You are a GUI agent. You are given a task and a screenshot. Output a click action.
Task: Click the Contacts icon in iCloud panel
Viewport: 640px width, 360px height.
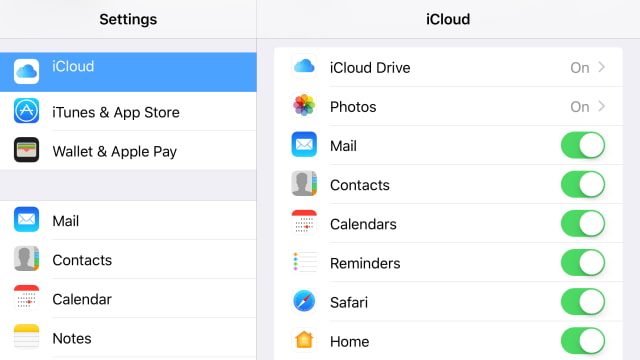(x=304, y=183)
